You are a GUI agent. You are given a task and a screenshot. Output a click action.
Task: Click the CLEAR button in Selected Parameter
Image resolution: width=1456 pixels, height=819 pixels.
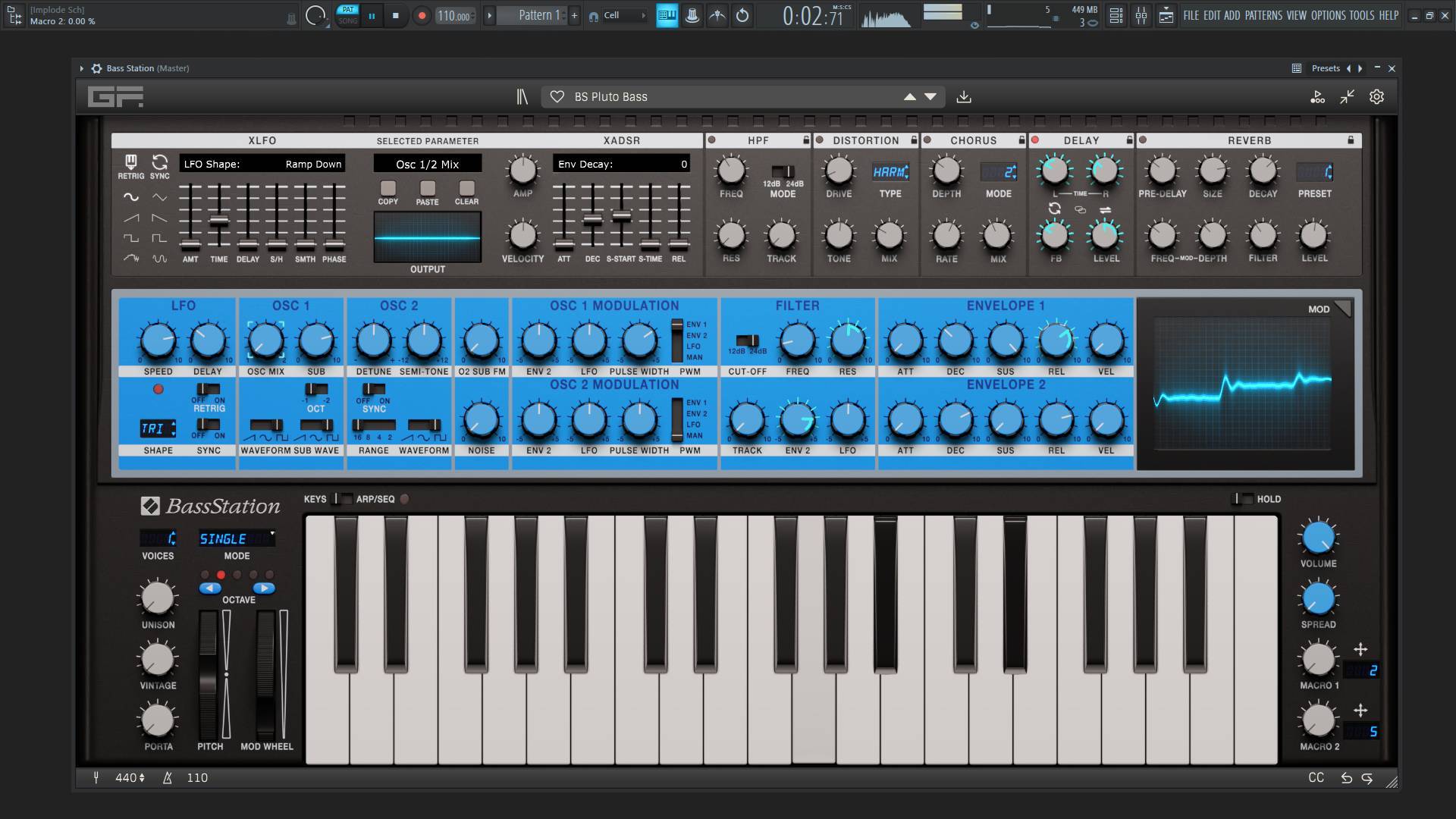(x=466, y=187)
